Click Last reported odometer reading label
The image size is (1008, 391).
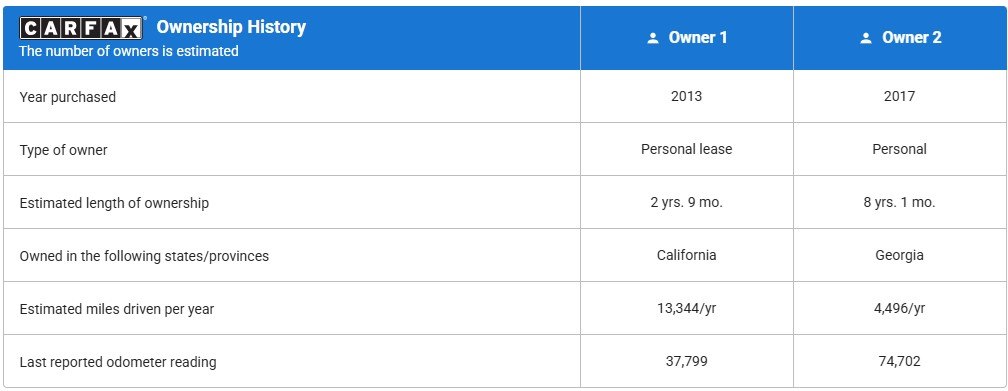(118, 362)
